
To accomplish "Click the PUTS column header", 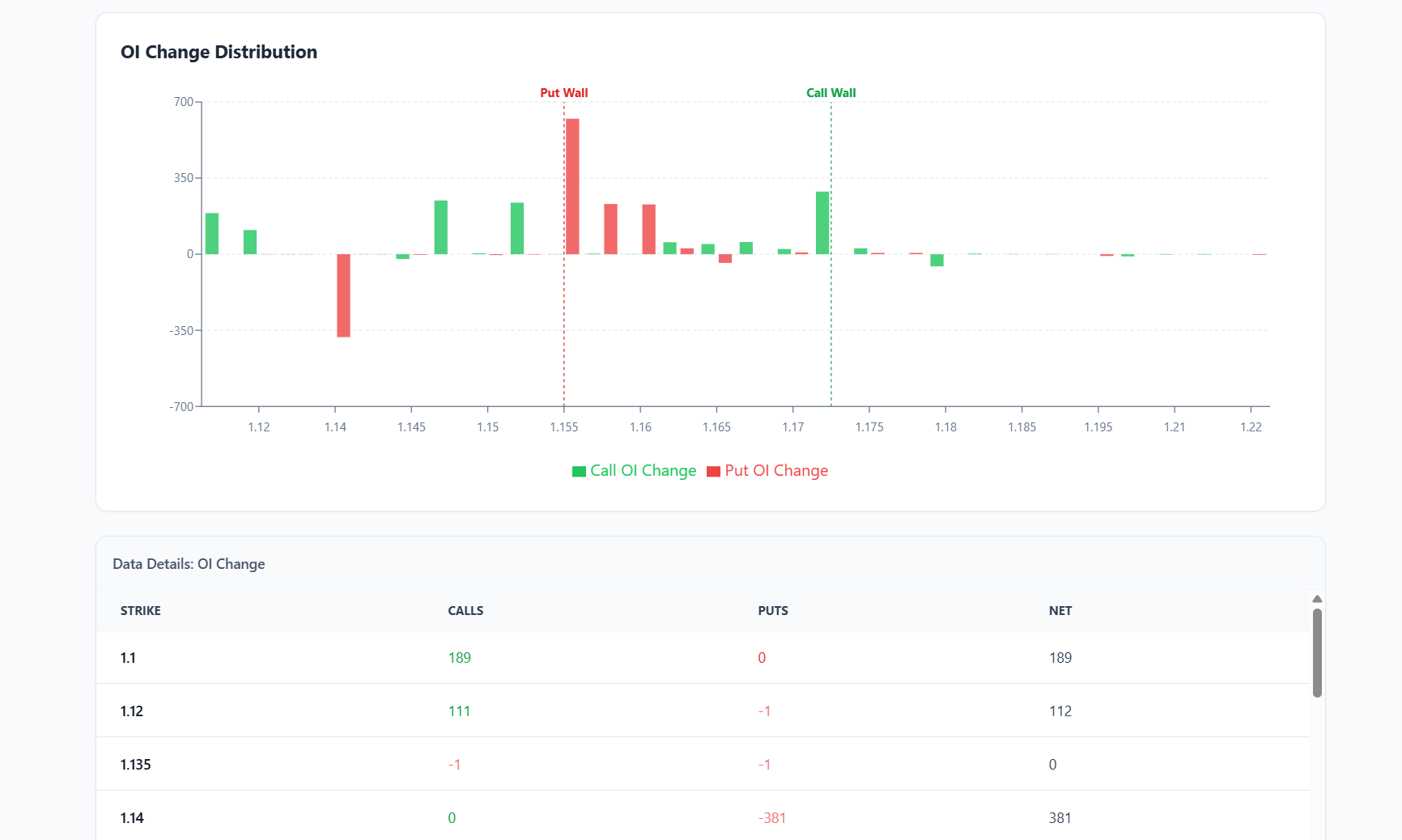I will tap(773, 611).
